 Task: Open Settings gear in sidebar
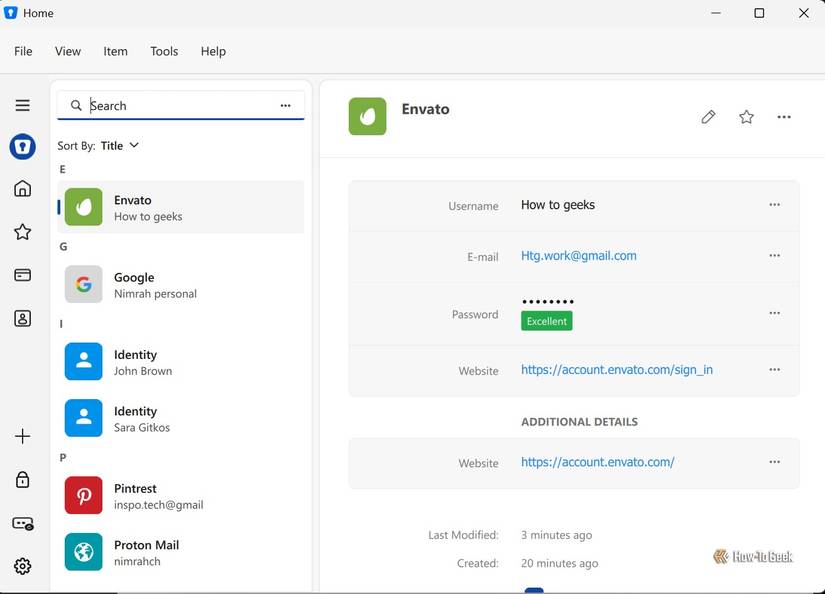22,566
